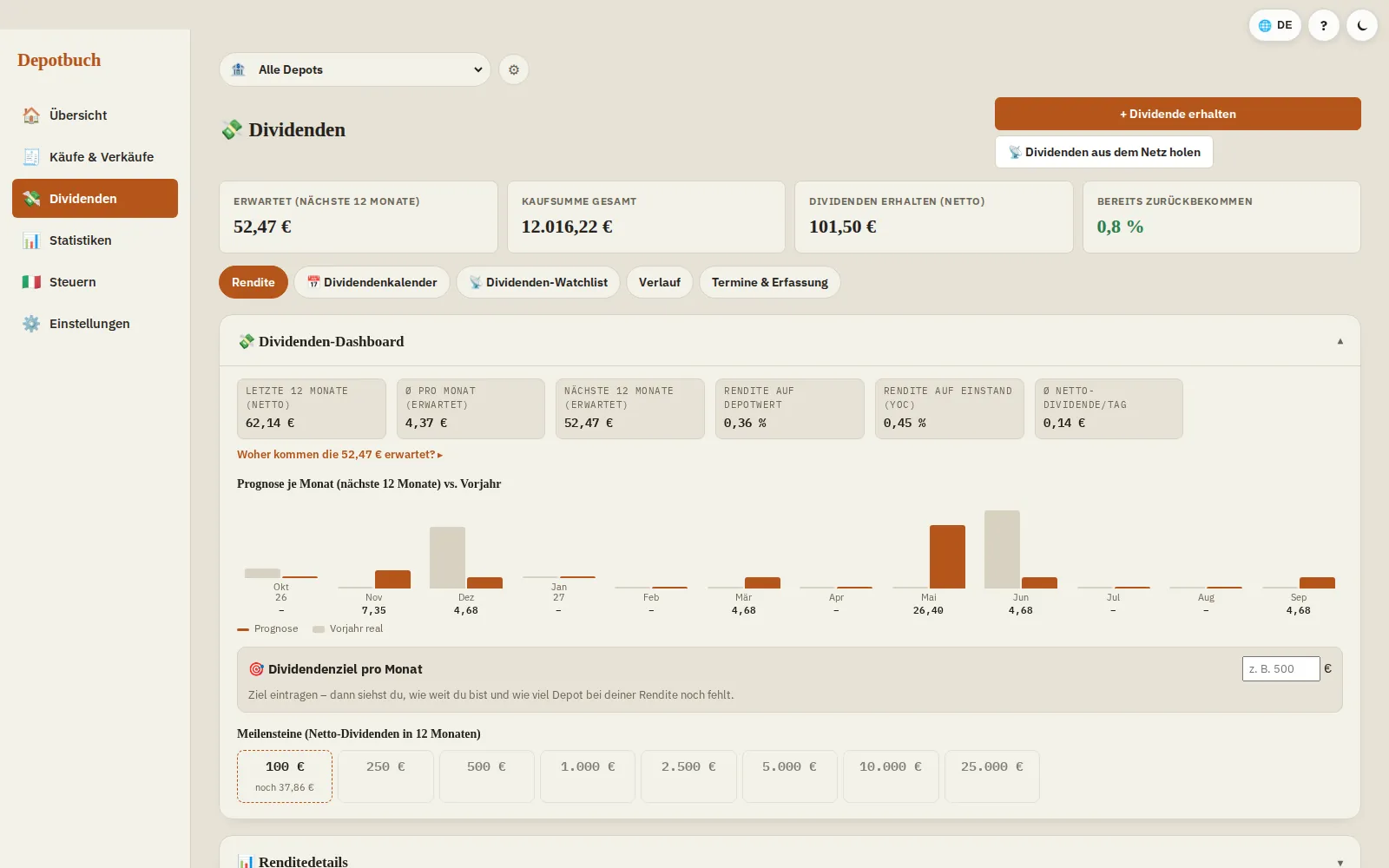The height and width of the screenshot is (868, 1389).
Task: Click the Mai forecast bar in chart
Action: (x=947, y=556)
